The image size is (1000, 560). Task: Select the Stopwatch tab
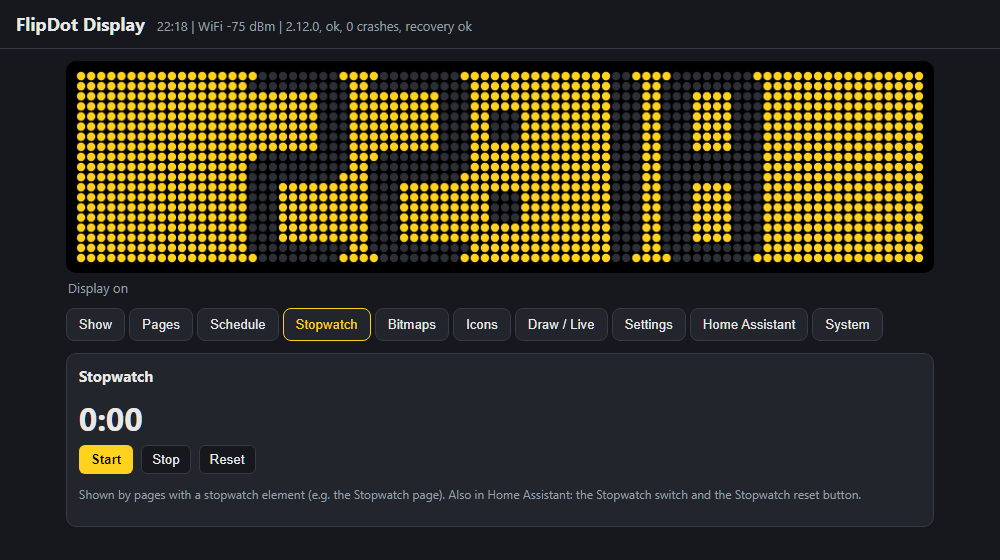coord(327,324)
